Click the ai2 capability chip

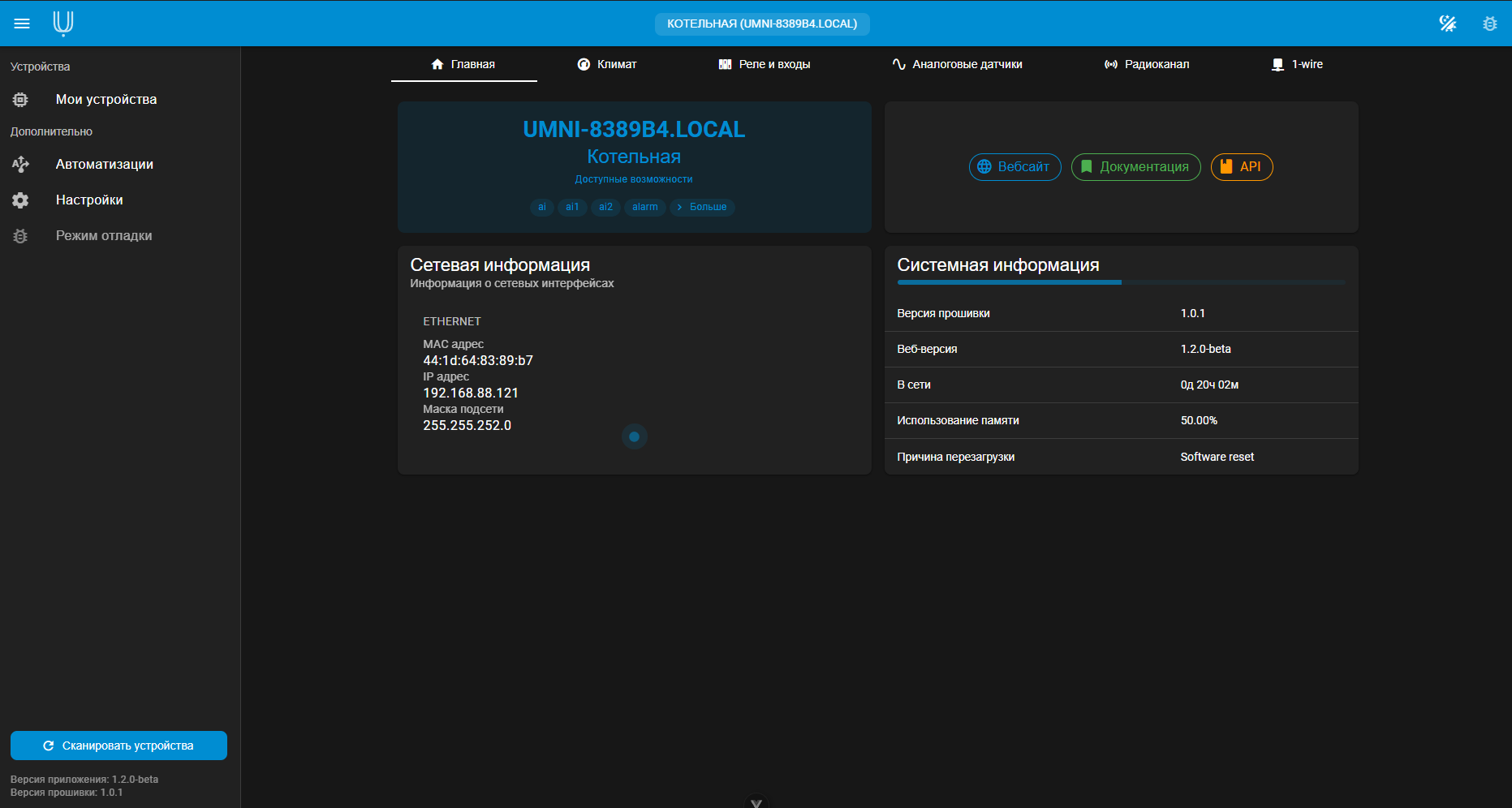605,207
